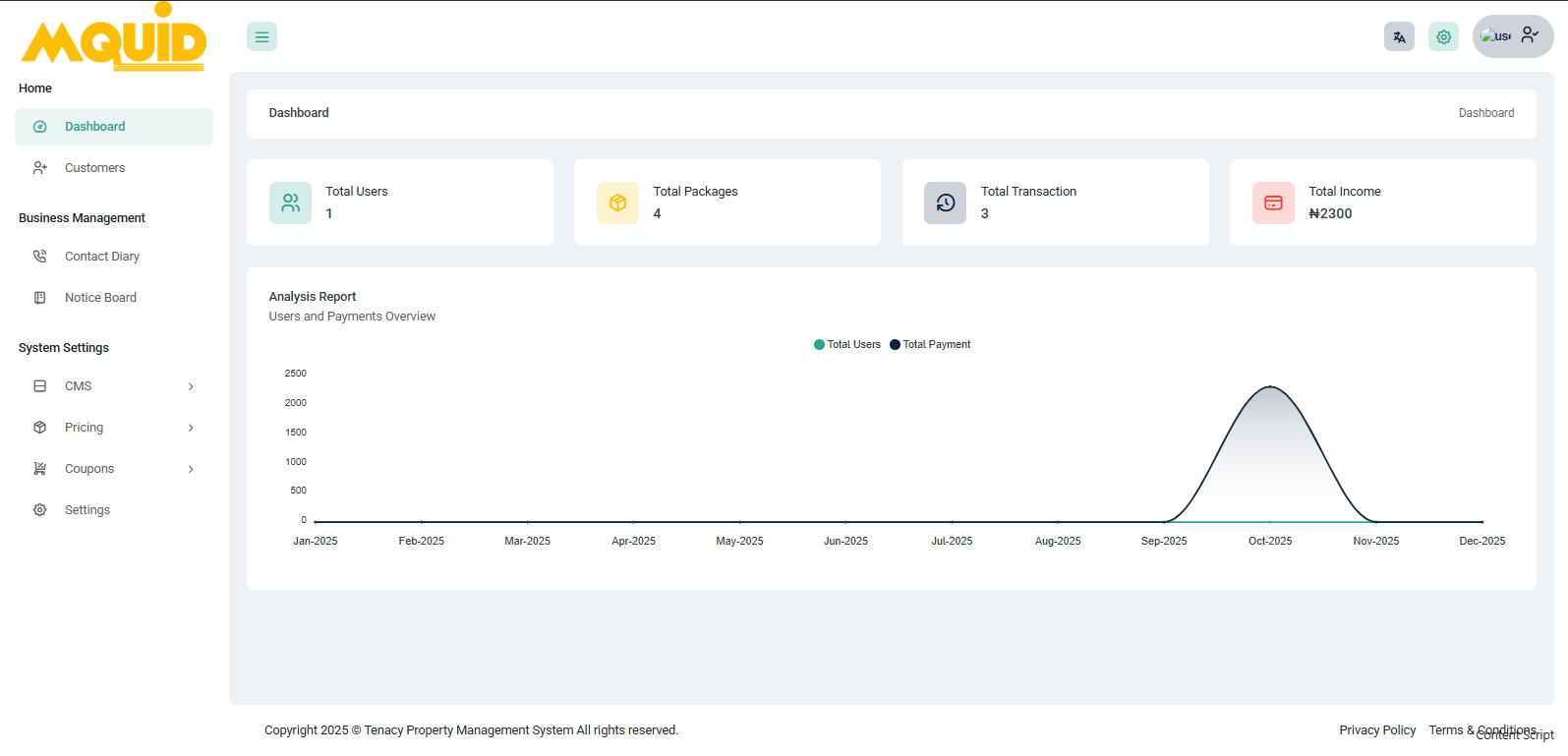Click the Dashboard breadcrumb link
Image resolution: width=1568 pixels, height=756 pixels.
1485,113
